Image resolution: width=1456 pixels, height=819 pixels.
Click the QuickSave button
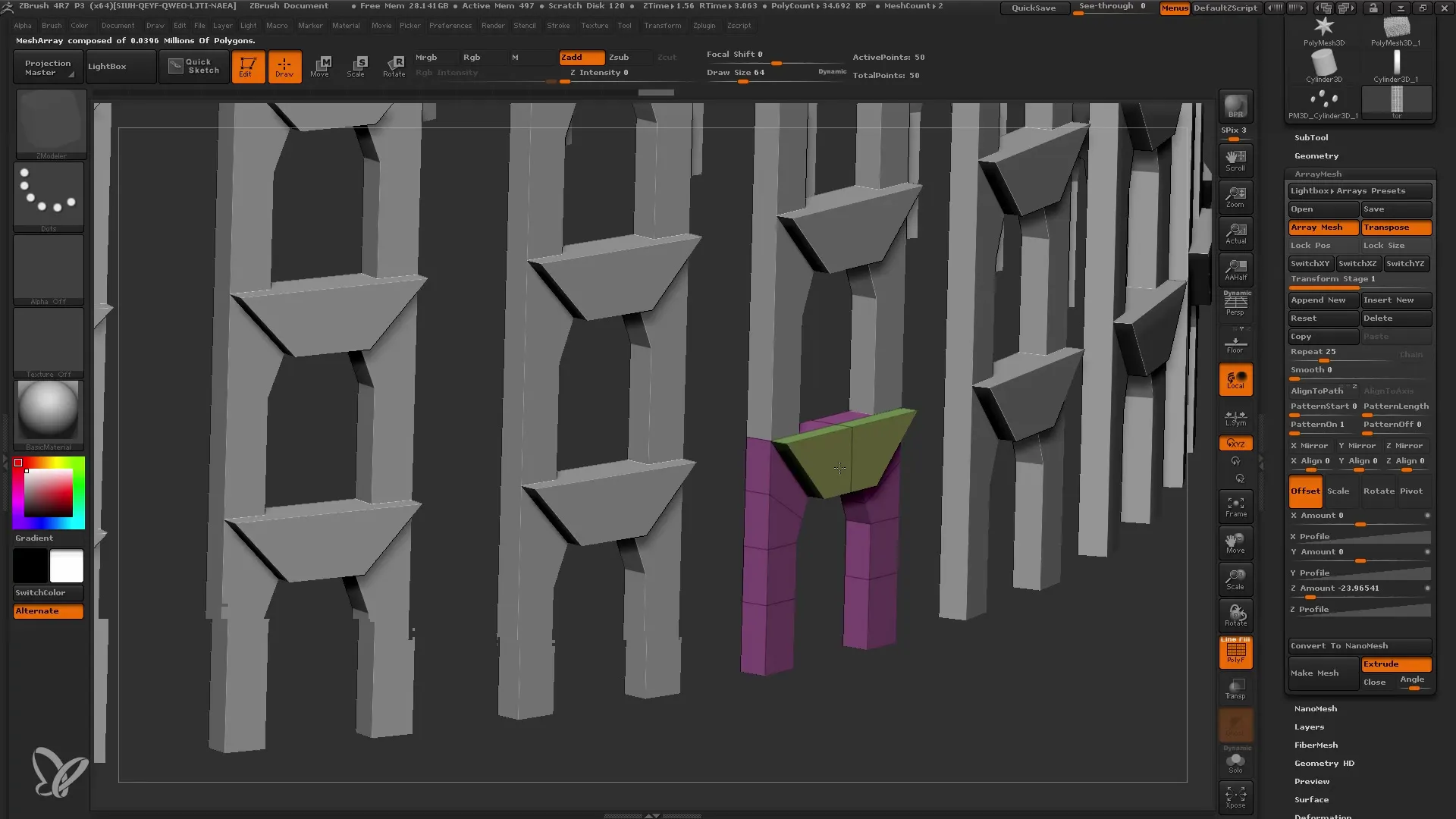[1034, 8]
